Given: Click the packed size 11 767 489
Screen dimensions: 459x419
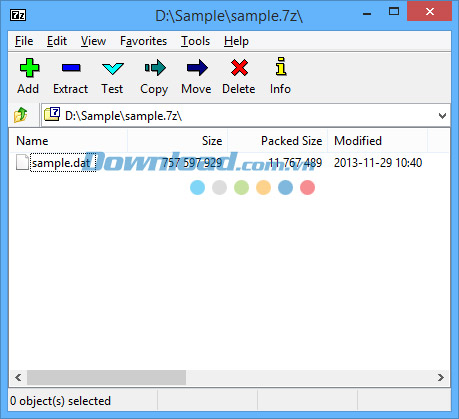Looking at the screenshot, I should pos(295,163).
